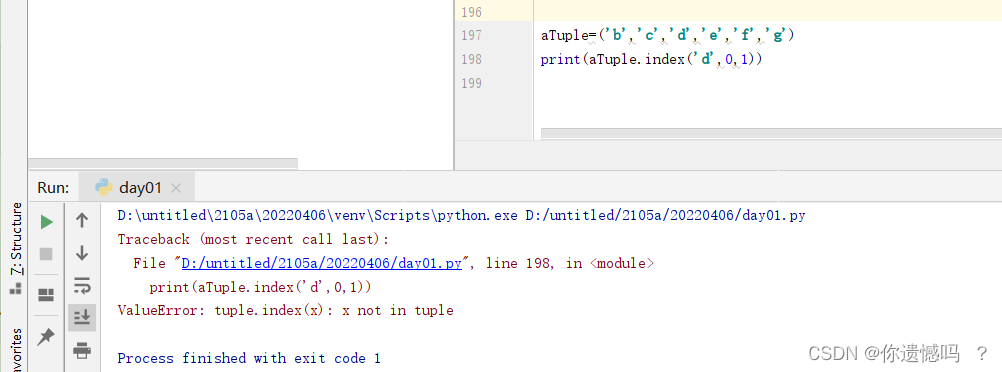Select the ValueError message line

click(286, 311)
